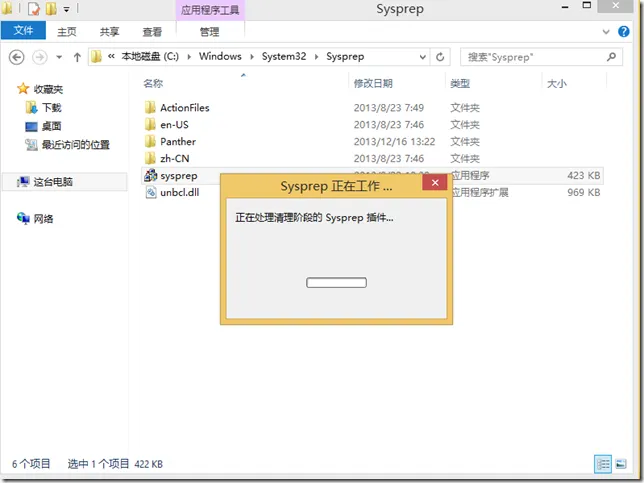Click the double chevron at path start
This screenshot has width=644, height=483.
[111, 57]
